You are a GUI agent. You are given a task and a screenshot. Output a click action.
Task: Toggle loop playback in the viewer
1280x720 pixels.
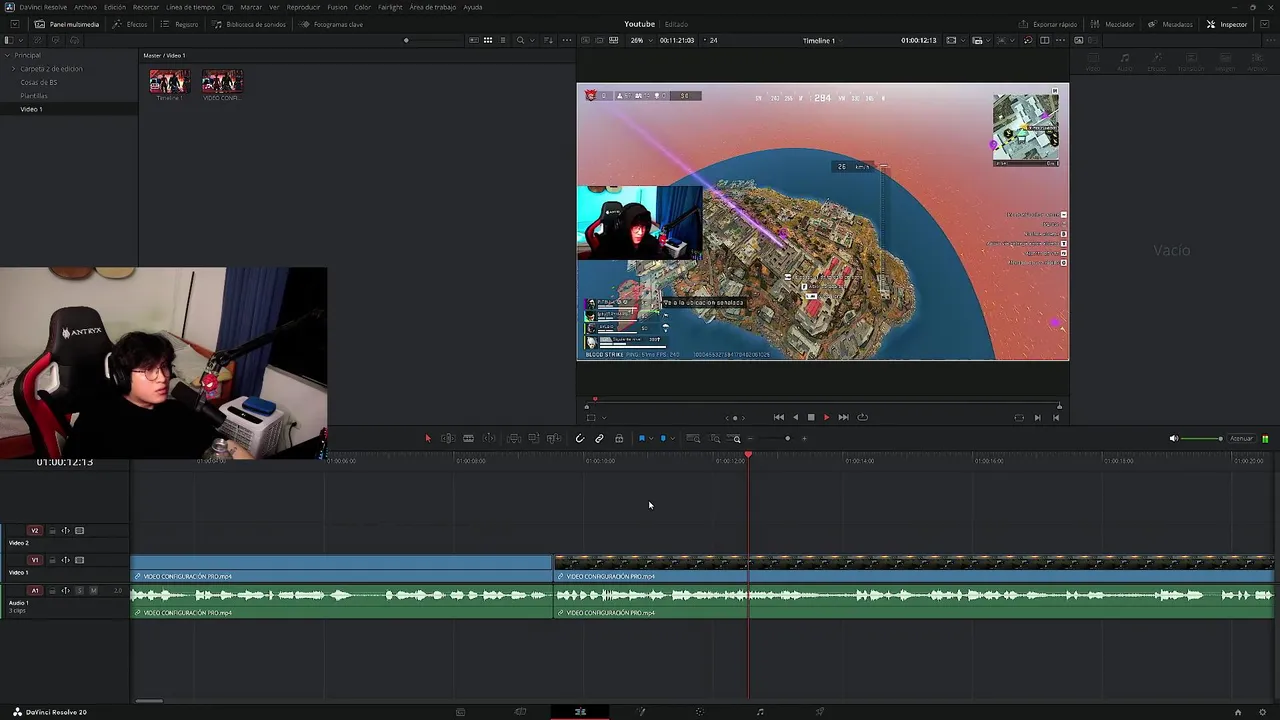[862, 417]
